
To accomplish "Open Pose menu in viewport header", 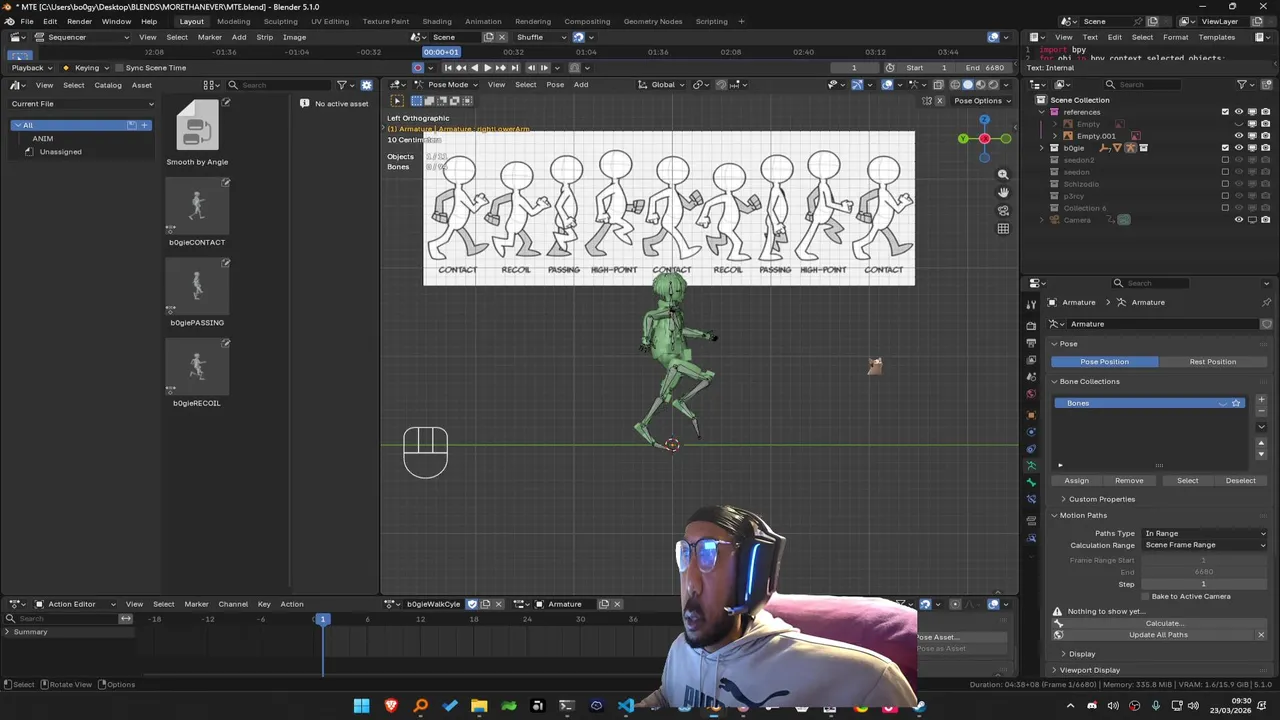I will point(555,85).
